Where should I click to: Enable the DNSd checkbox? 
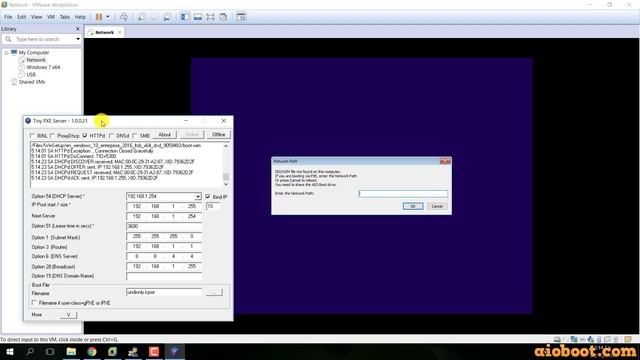(x=111, y=136)
